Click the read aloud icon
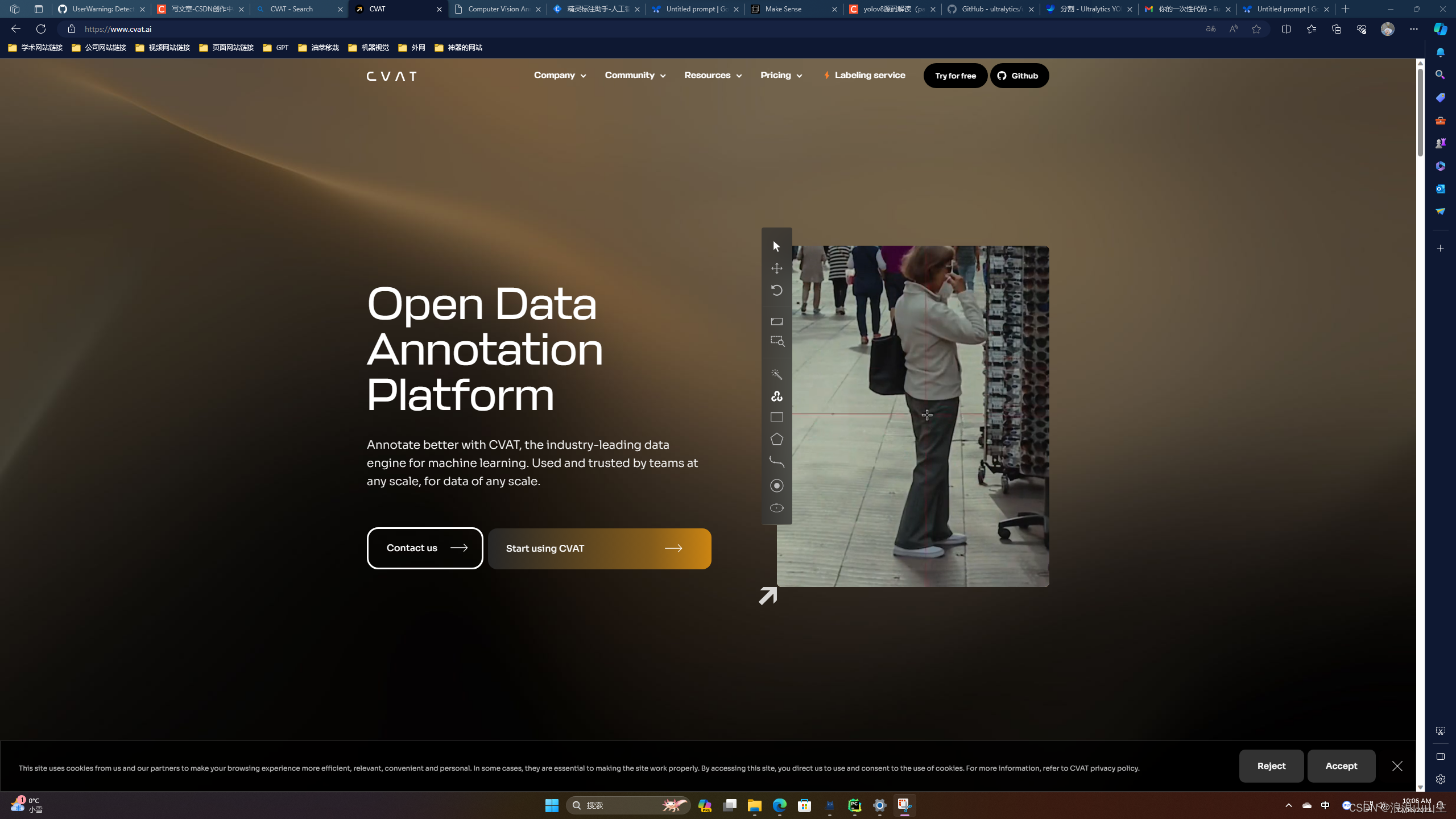This screenshot has height=819, width=1456. pyautogui.click(x=1233, y=29)
